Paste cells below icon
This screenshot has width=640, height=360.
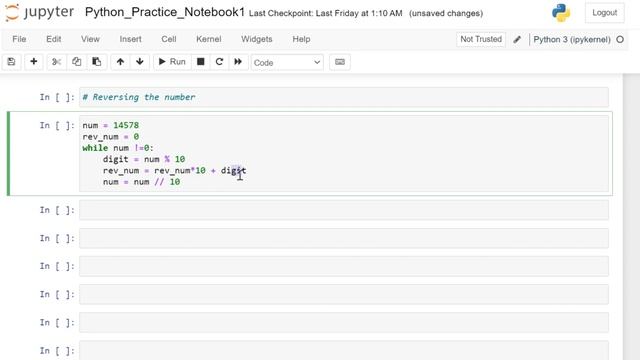coord(97,62)
